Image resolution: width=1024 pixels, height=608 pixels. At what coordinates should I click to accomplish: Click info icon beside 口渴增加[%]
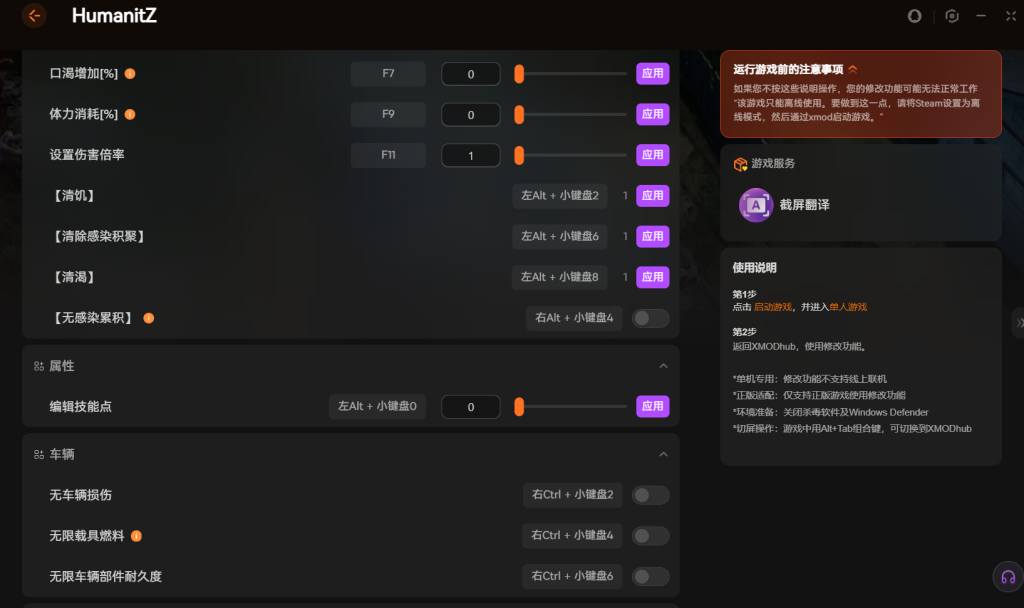pyautogui.click(x=130, y=74)
